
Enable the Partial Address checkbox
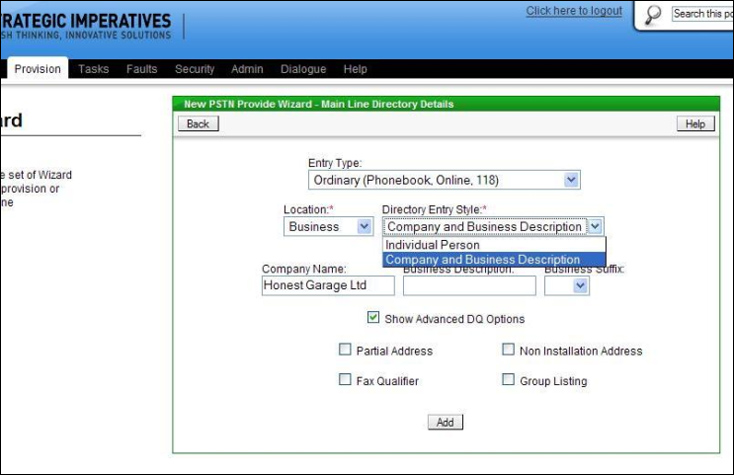(x=345, y=350)
